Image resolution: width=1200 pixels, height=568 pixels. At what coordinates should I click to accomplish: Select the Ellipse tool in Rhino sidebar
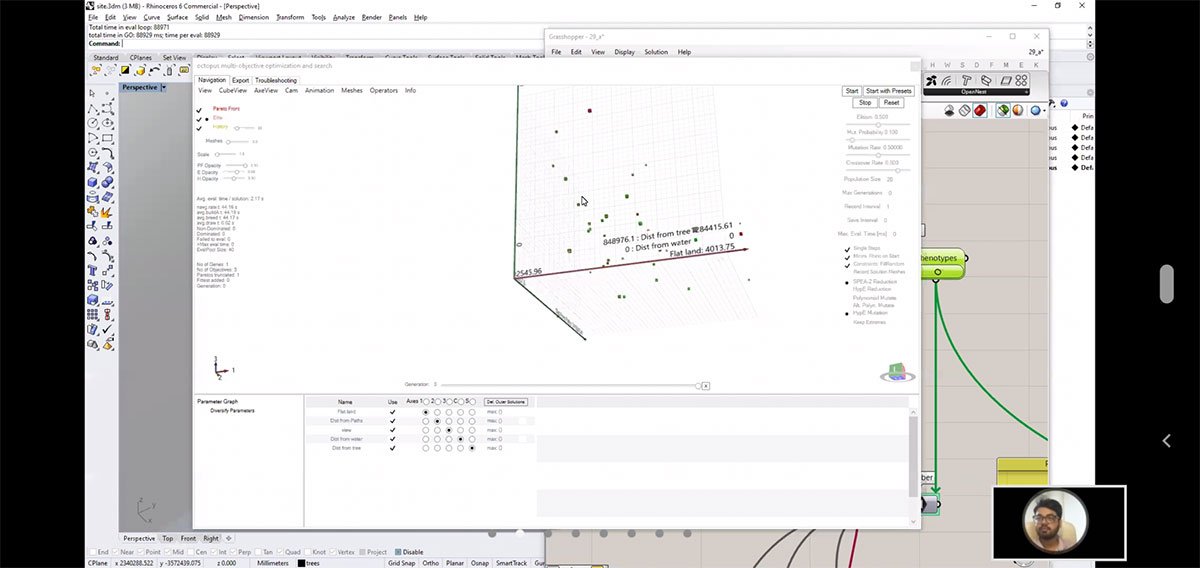click(107, 123)
